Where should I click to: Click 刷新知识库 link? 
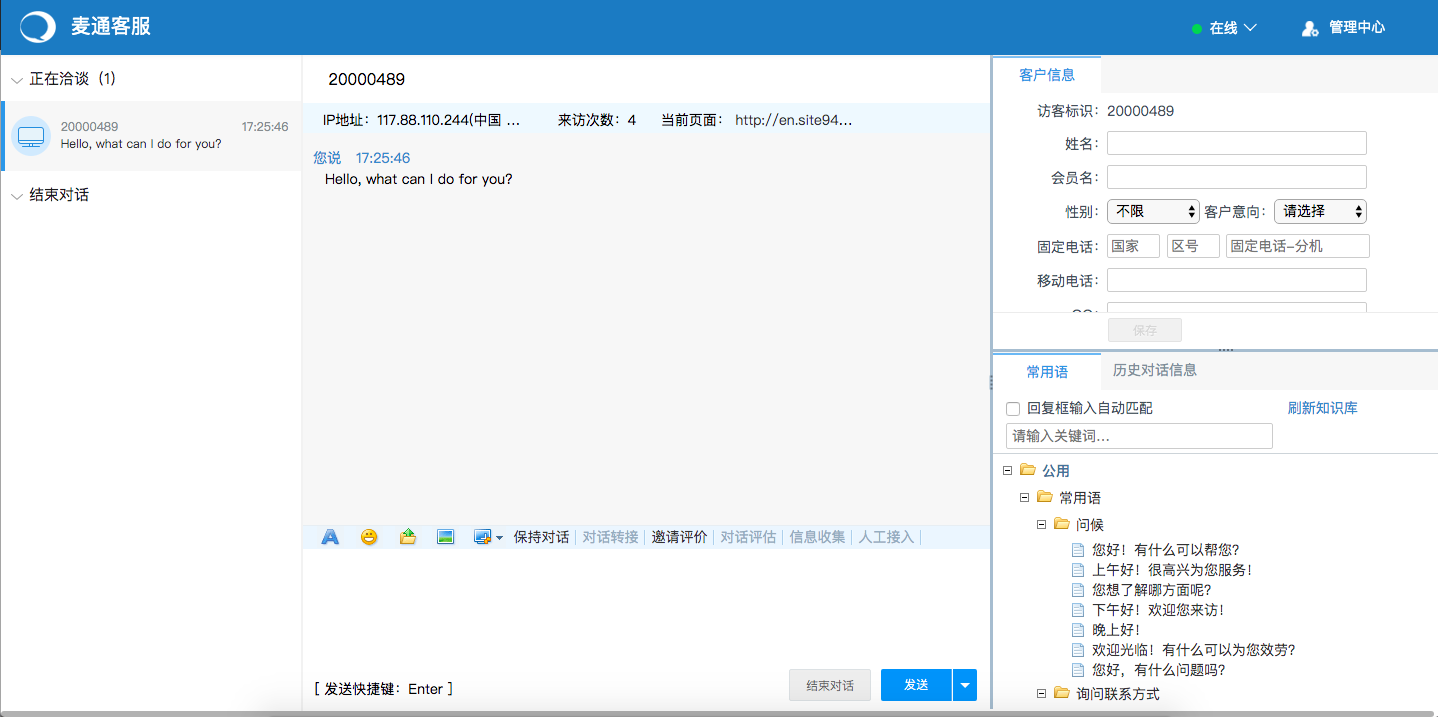click(x=1323, y=408)
